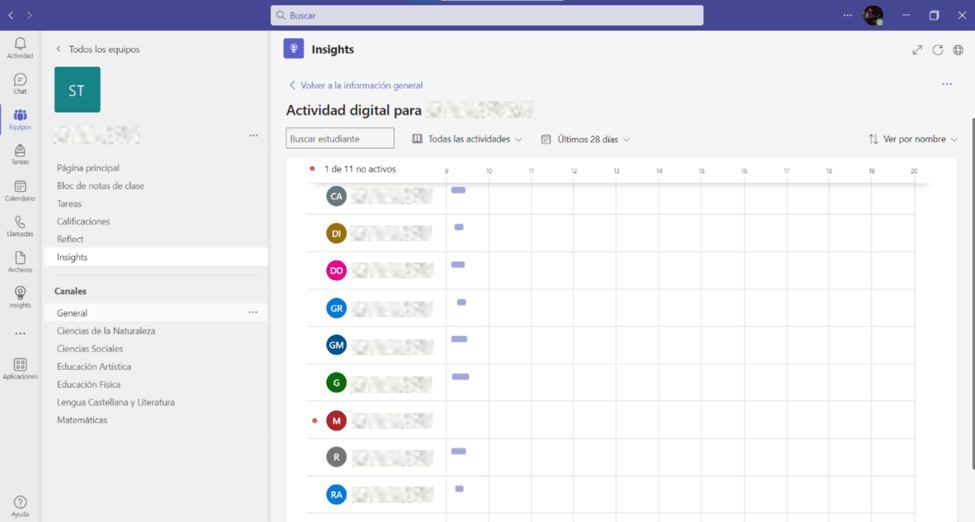
Task: Open the Llamadas phone icon
Action: point(20,226)
